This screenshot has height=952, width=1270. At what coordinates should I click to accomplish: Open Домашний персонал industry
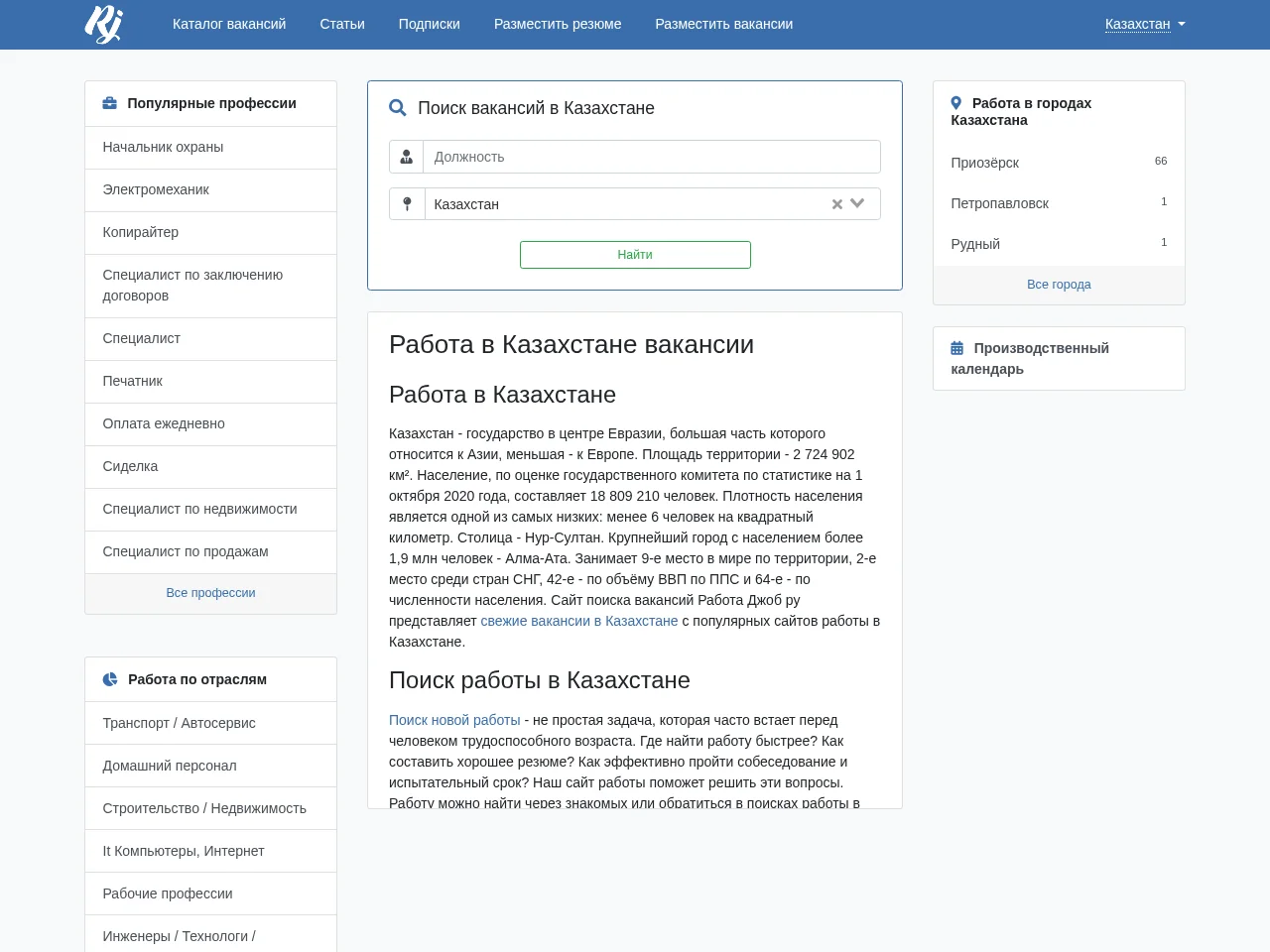[x=210, y=766]
